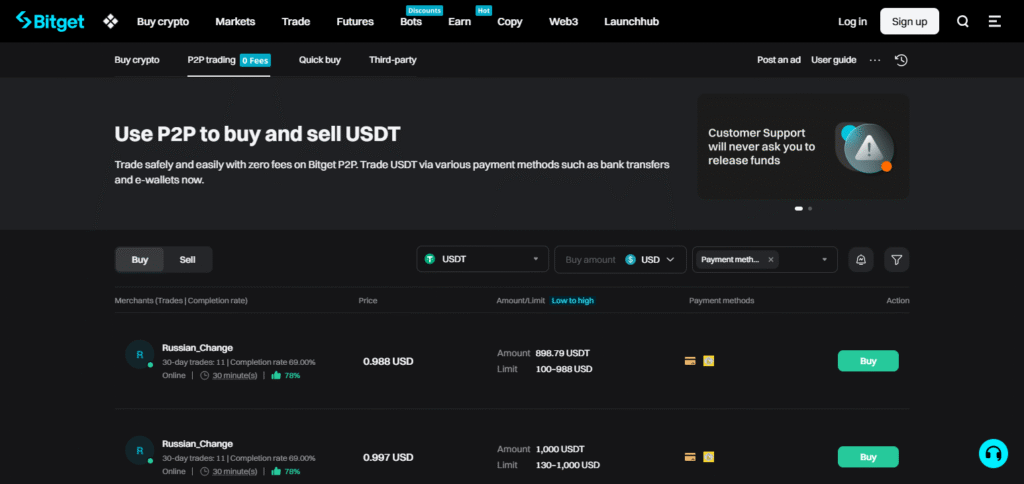Image resolution: width=1024 pixels, height=484 pixels.
Task: Open the USDT coin dropdown
Action: (483, 259)
